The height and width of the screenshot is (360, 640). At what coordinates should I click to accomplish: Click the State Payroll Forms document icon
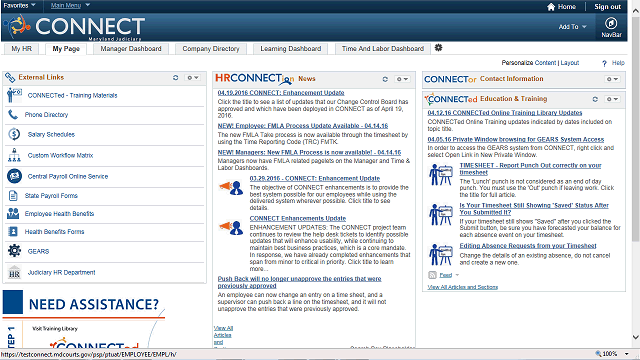[13, 196]
